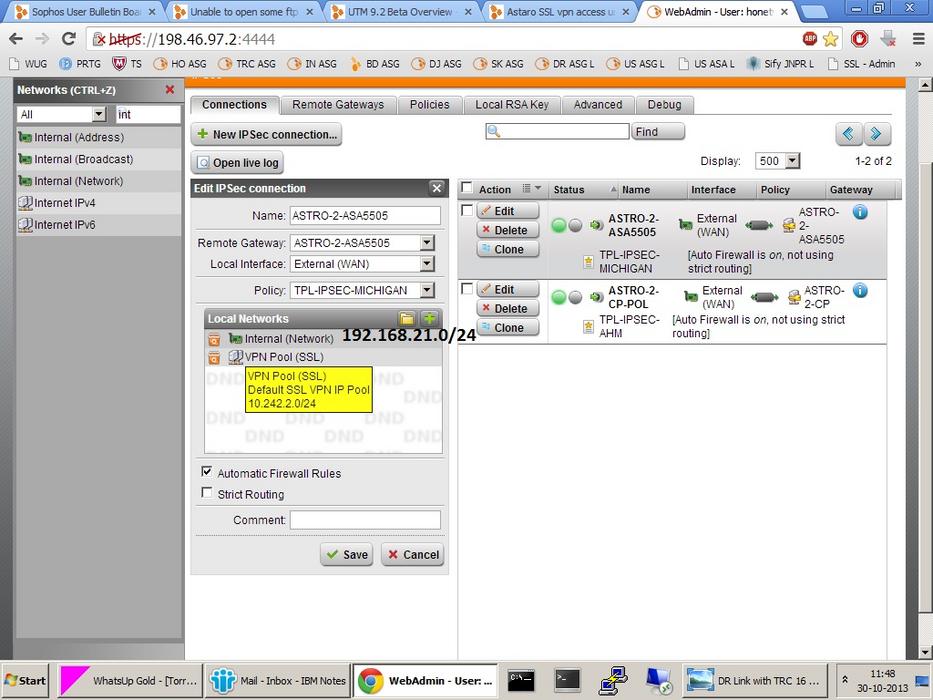Click the Name input field in edit form
The height and width of the screenshot is (700, 933).
coord(365,216)
